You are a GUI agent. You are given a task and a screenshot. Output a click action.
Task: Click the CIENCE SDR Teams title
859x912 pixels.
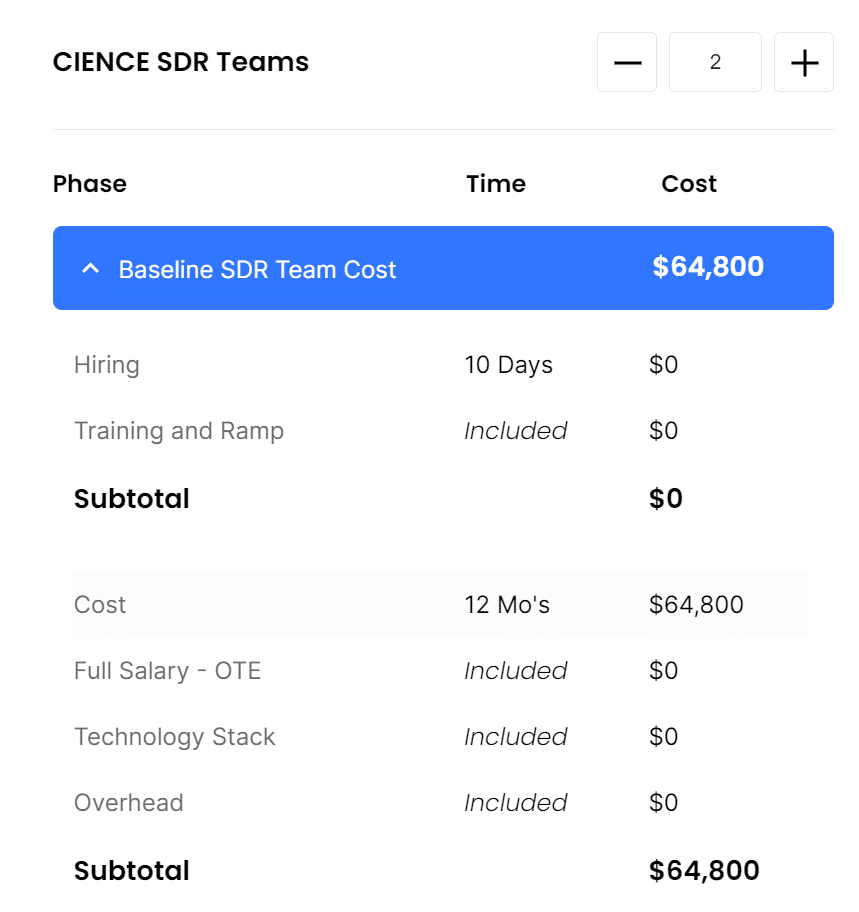(180, 61)
